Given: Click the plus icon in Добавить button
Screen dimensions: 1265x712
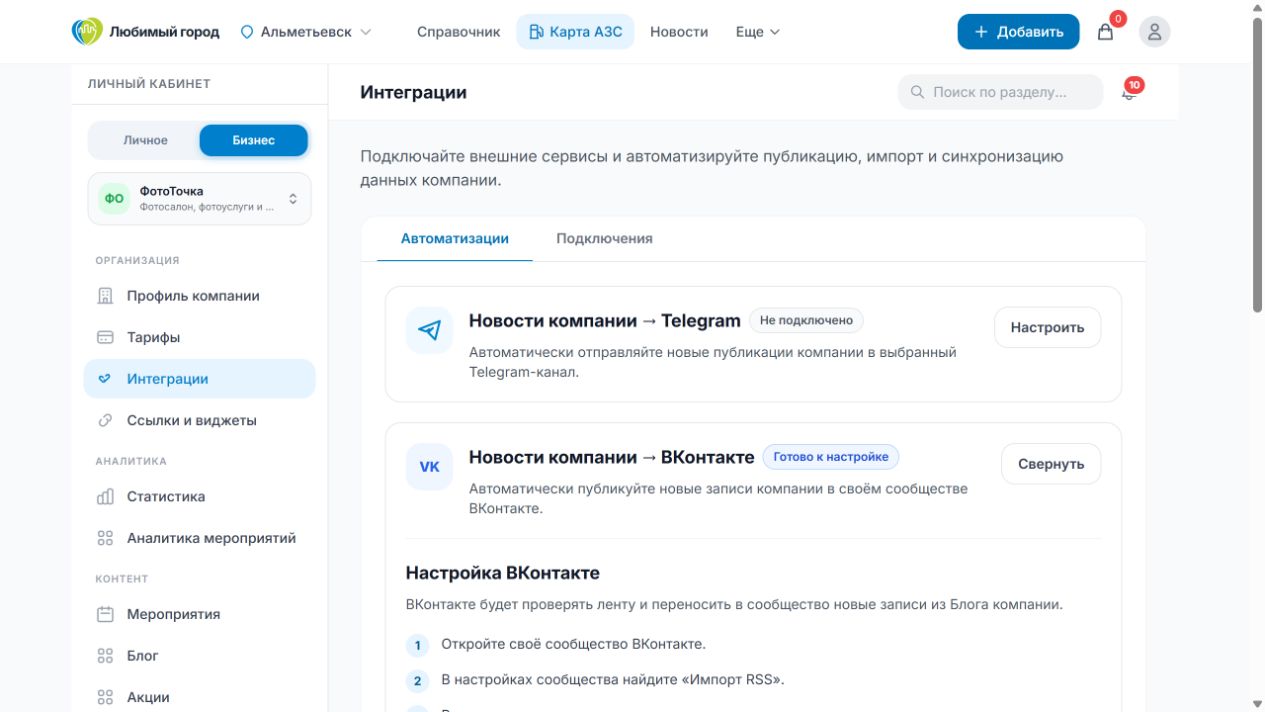Looking at the screenshot, I should [x=981, y=32].
